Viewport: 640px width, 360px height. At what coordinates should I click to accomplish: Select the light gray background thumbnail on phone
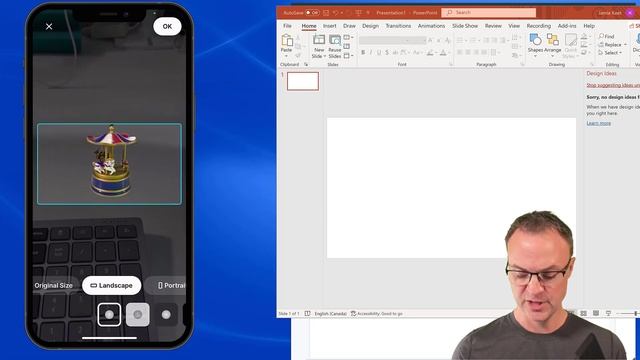point(138,315)
